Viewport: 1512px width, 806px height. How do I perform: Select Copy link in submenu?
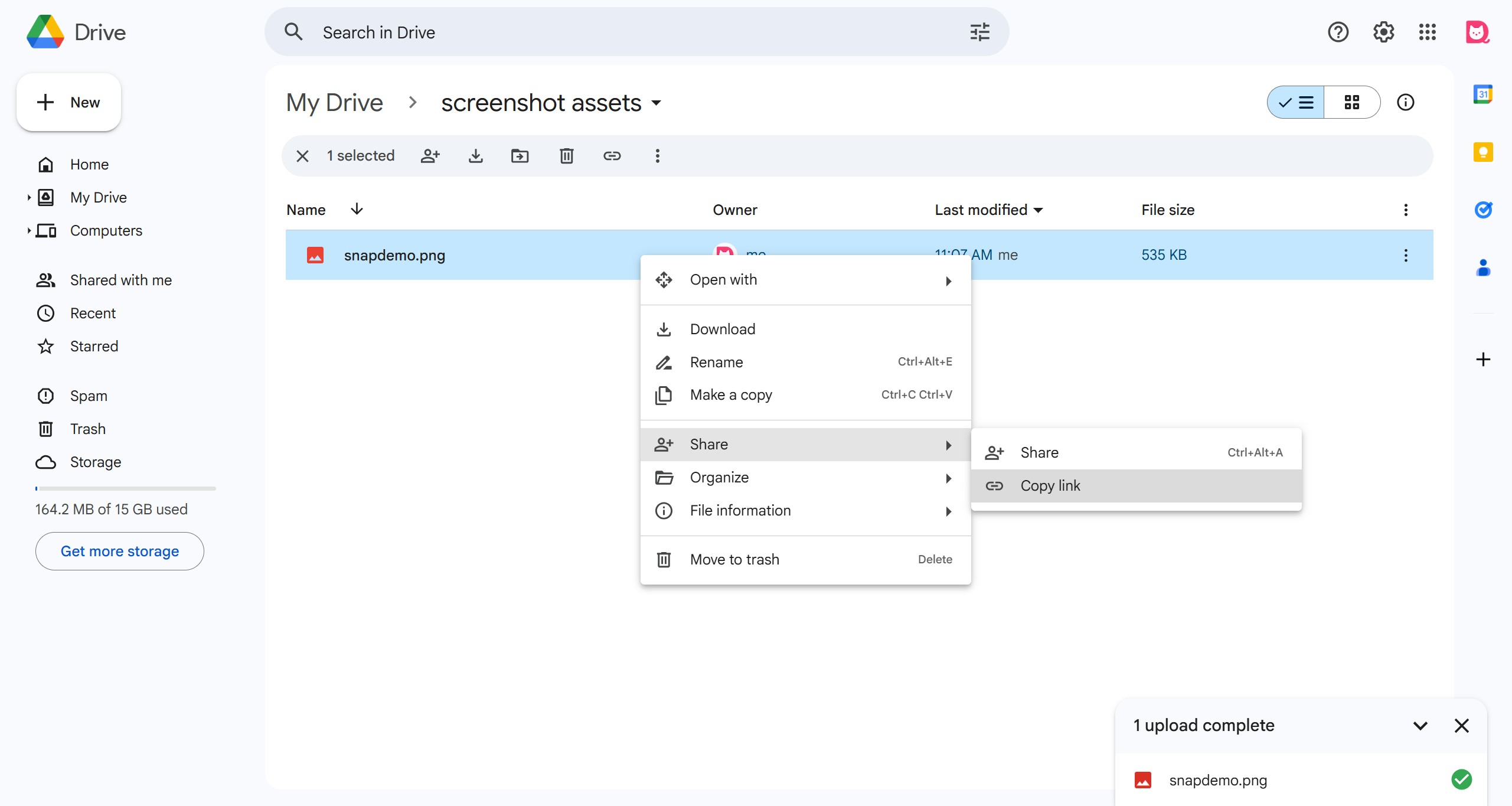[1136, 486]
